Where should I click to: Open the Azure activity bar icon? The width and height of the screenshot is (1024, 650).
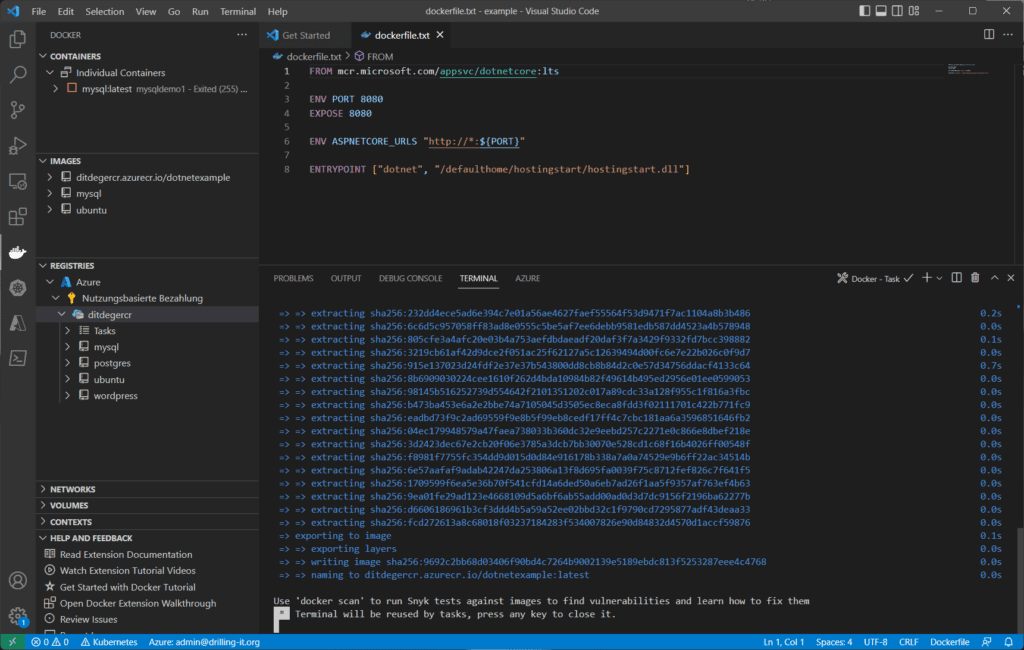[18, 323]
